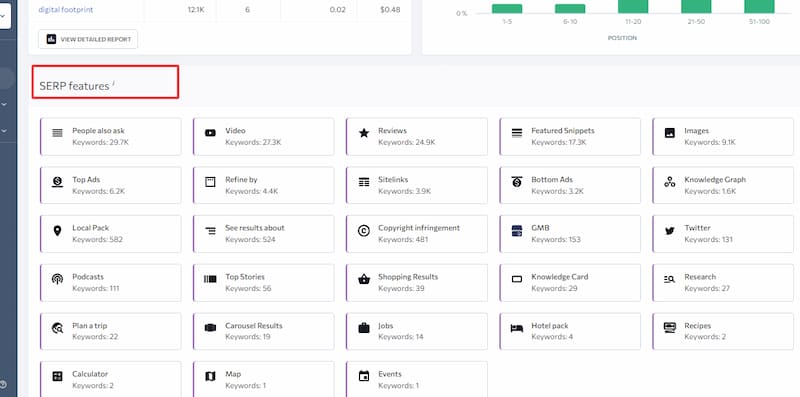Open the View Detailed Report button
The image size is (800, 397).
(x=88, y=39)
